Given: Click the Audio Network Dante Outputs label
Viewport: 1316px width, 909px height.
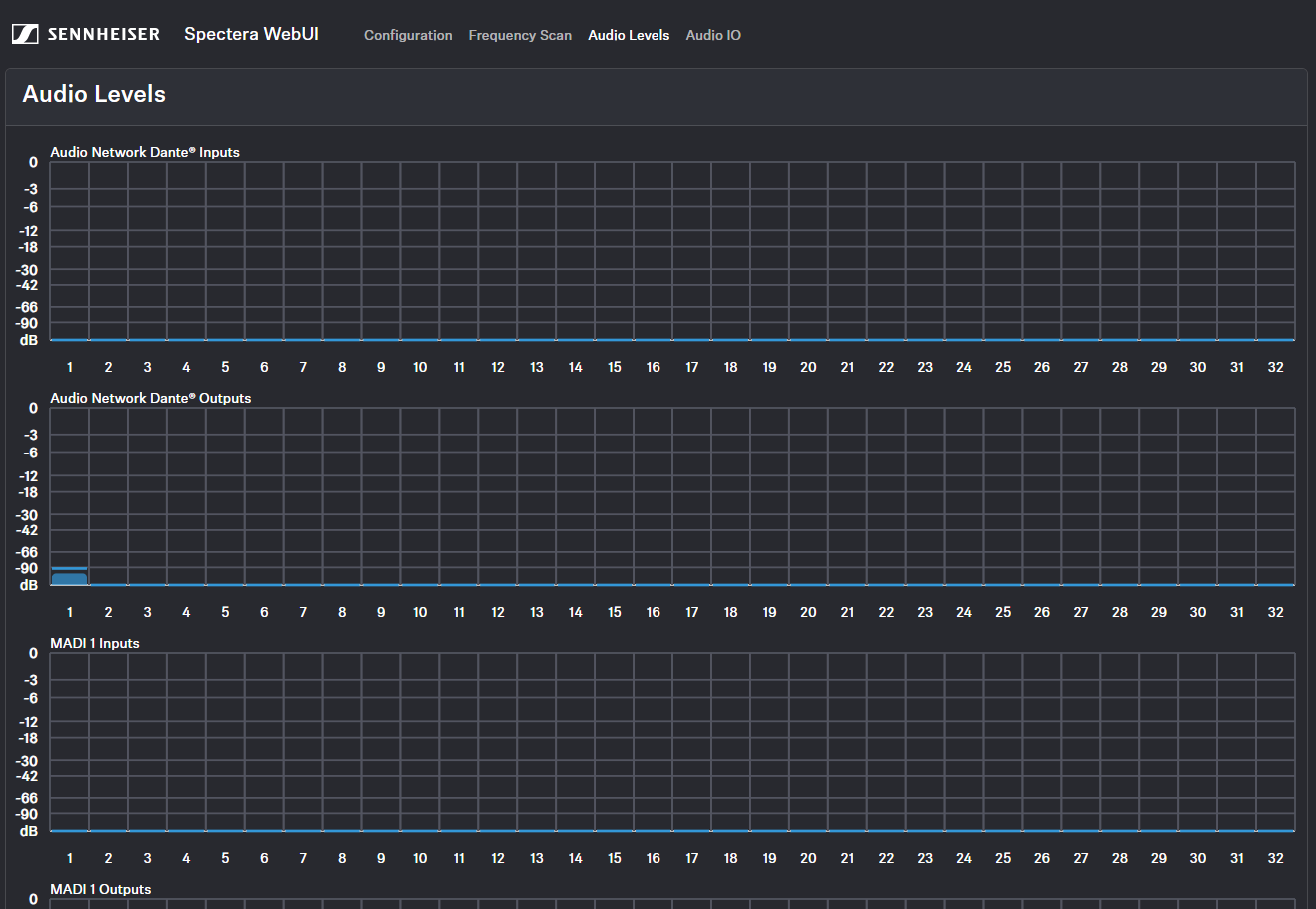Looking at the screenshot, I should point(150,398).
